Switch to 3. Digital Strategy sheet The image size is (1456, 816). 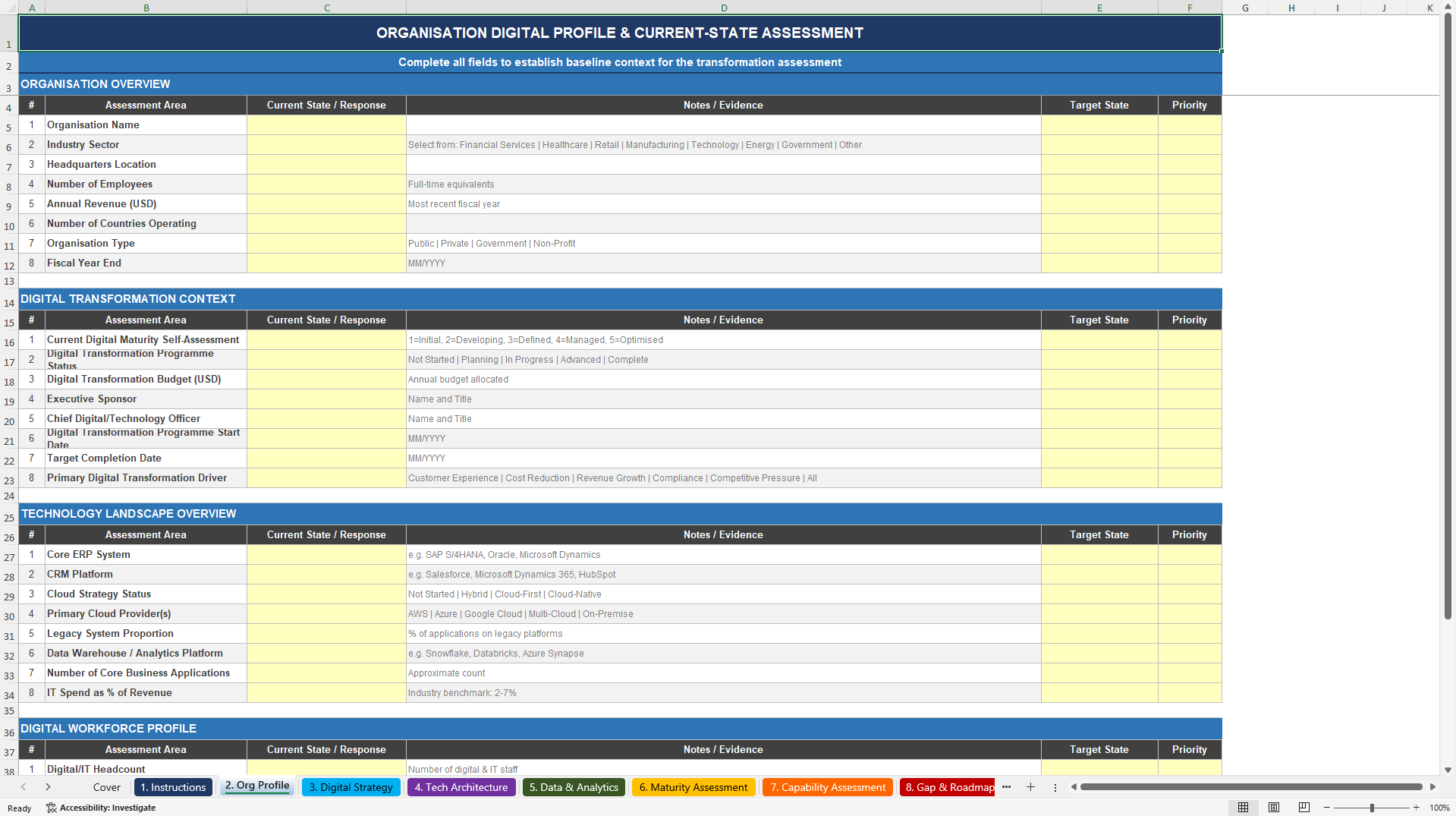coord(351,787)
